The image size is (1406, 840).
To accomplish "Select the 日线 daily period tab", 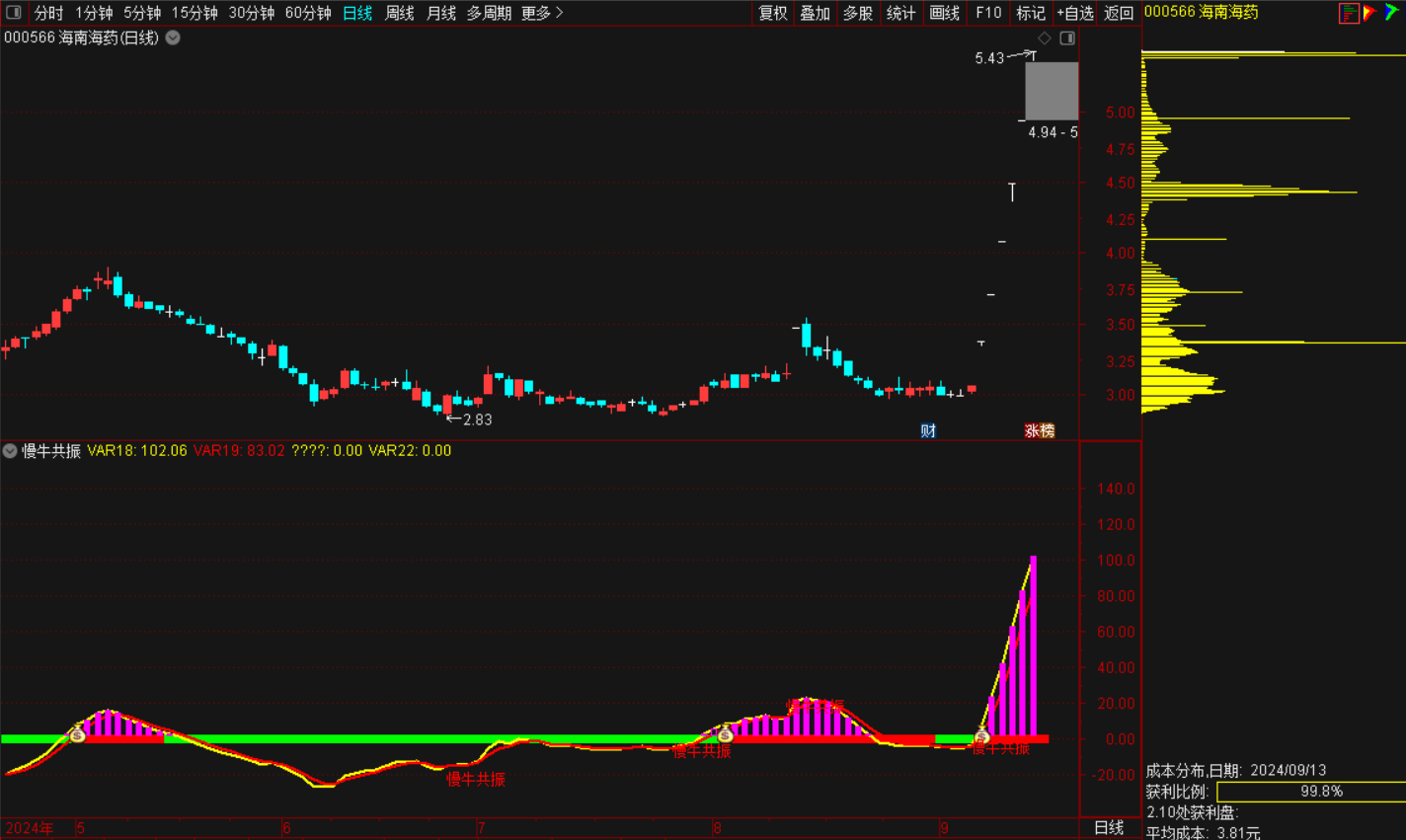I will 357,13.
